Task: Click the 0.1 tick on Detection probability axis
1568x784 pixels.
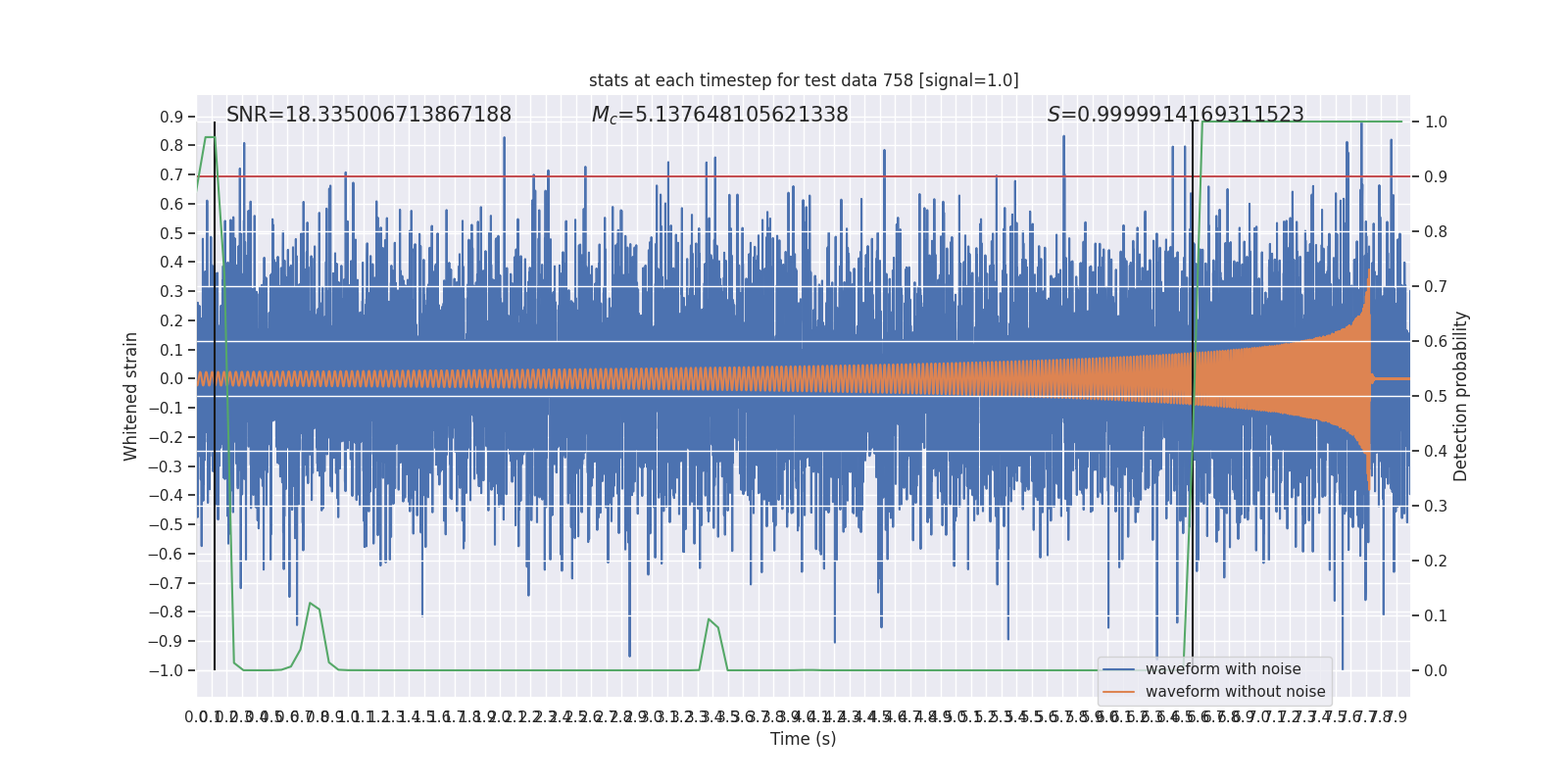Action: point(1436,615)
